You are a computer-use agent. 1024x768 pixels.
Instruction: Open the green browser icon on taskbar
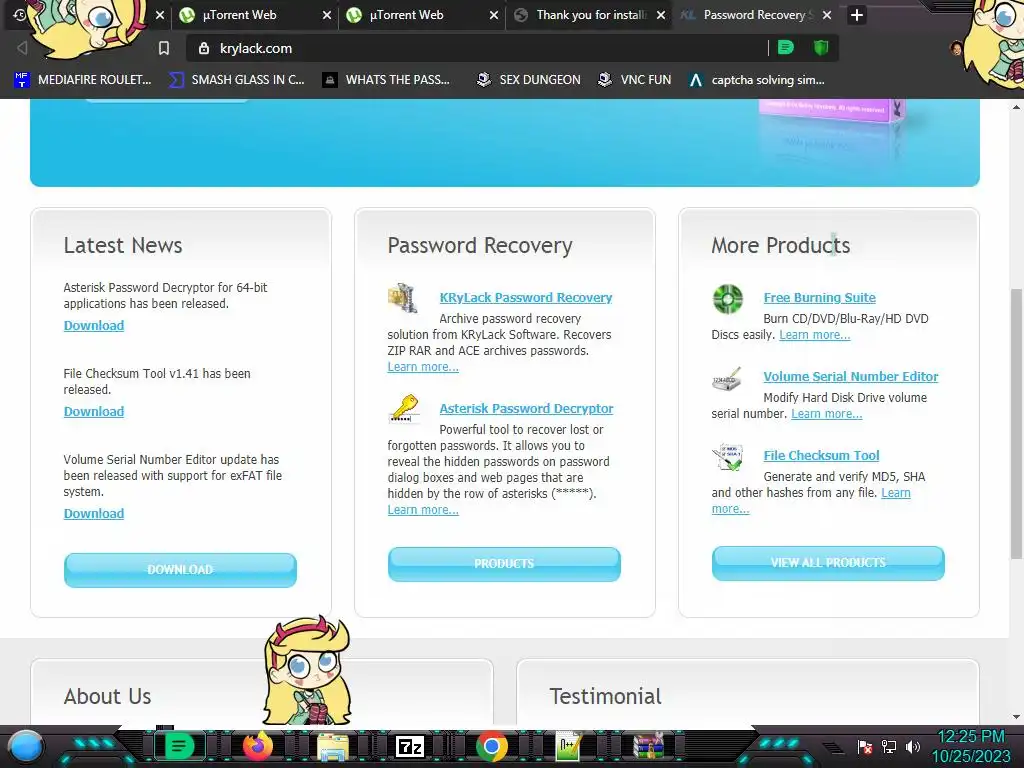(179, 746)
